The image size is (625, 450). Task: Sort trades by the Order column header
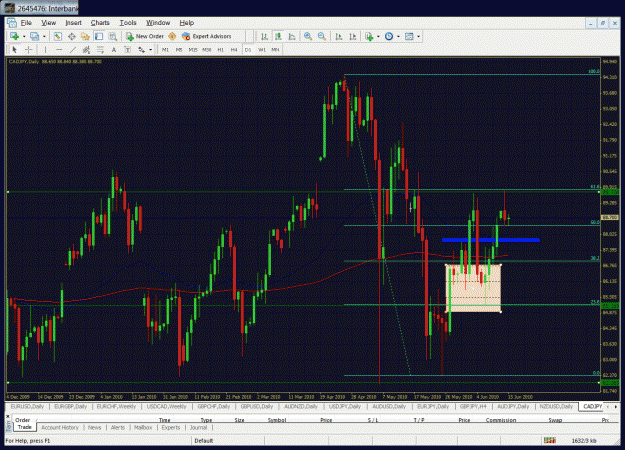22,420
